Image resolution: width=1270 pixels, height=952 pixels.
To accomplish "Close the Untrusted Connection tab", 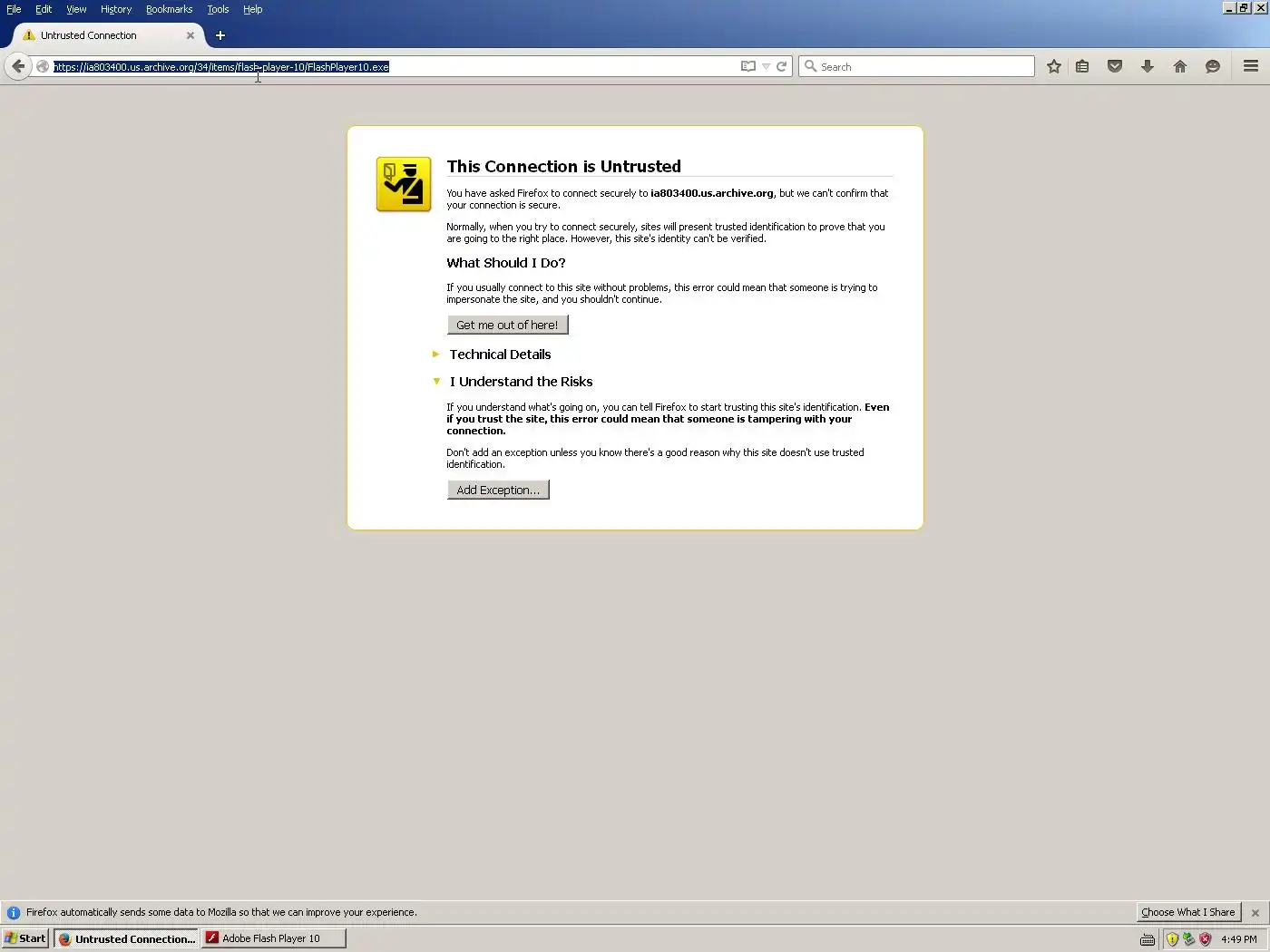I will coord(190,35).
